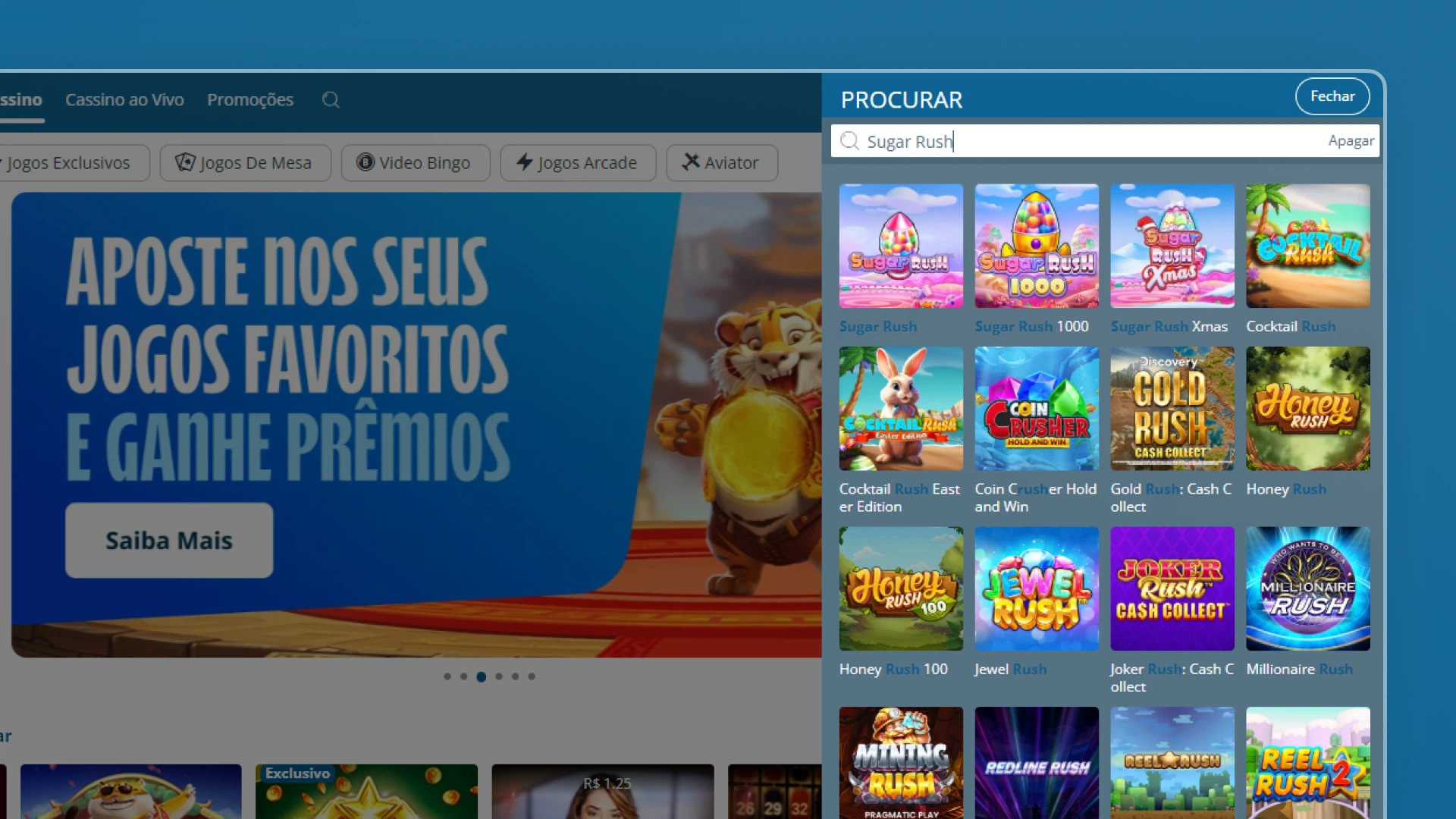Open Honey Rush game thumbnail
Screen dimensions: 1456x819
click(x=1308, y=409)
